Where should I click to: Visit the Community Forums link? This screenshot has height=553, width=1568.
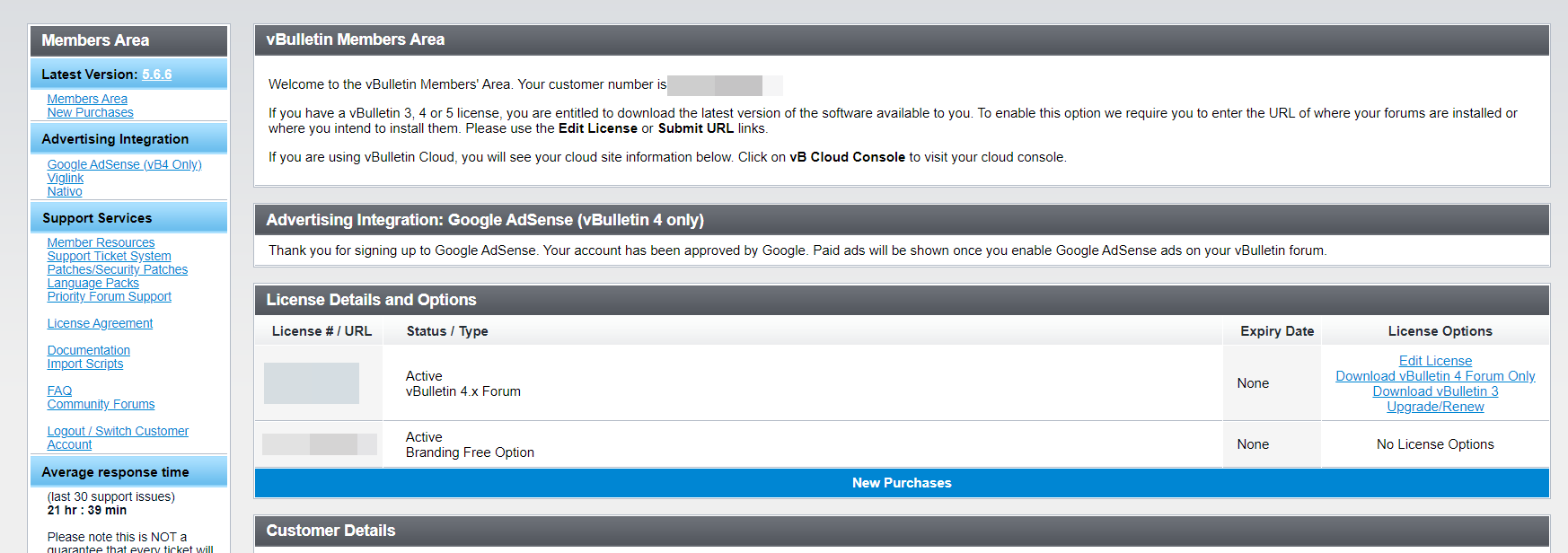click(x=101, y=404)
